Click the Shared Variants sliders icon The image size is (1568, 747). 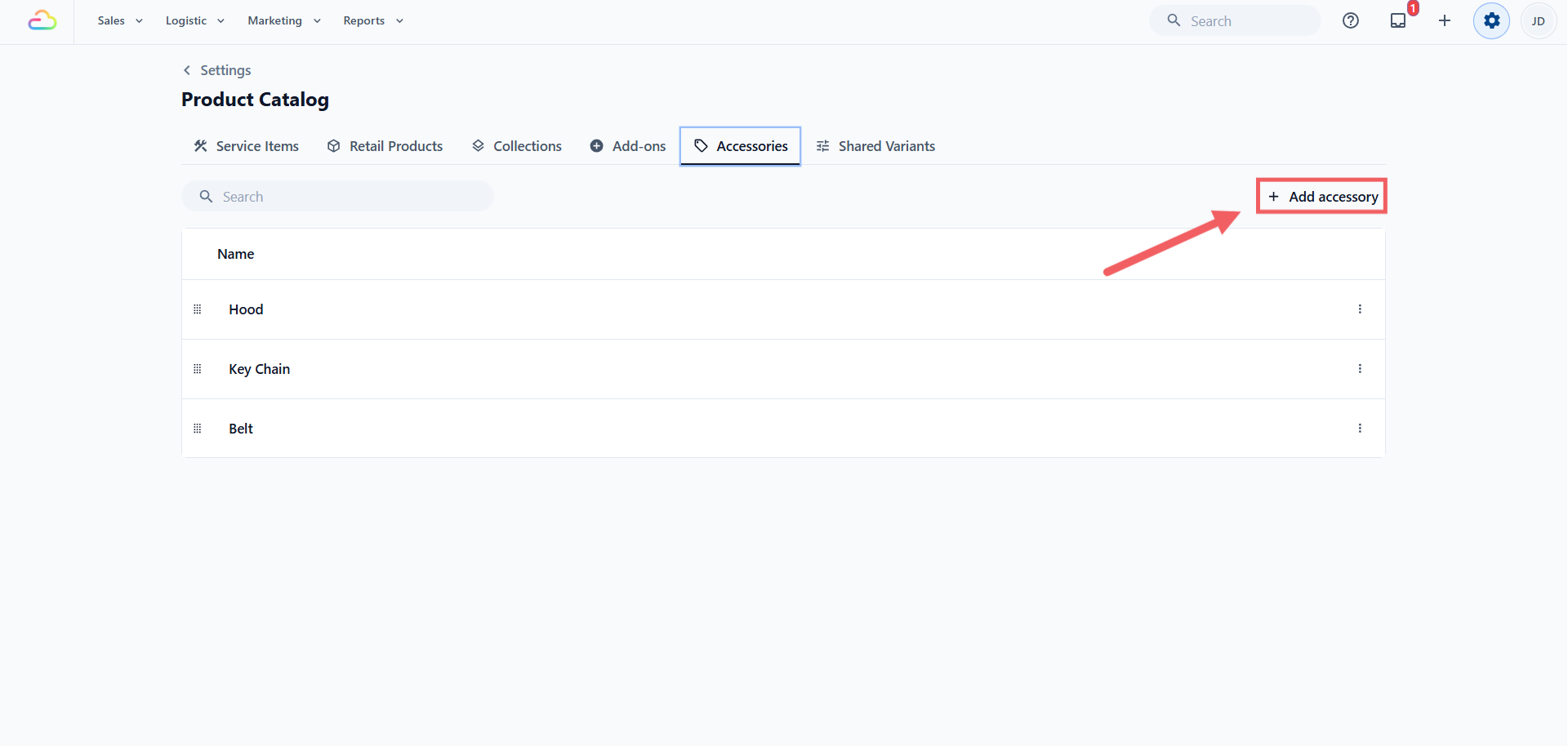[x=822, y=146]
